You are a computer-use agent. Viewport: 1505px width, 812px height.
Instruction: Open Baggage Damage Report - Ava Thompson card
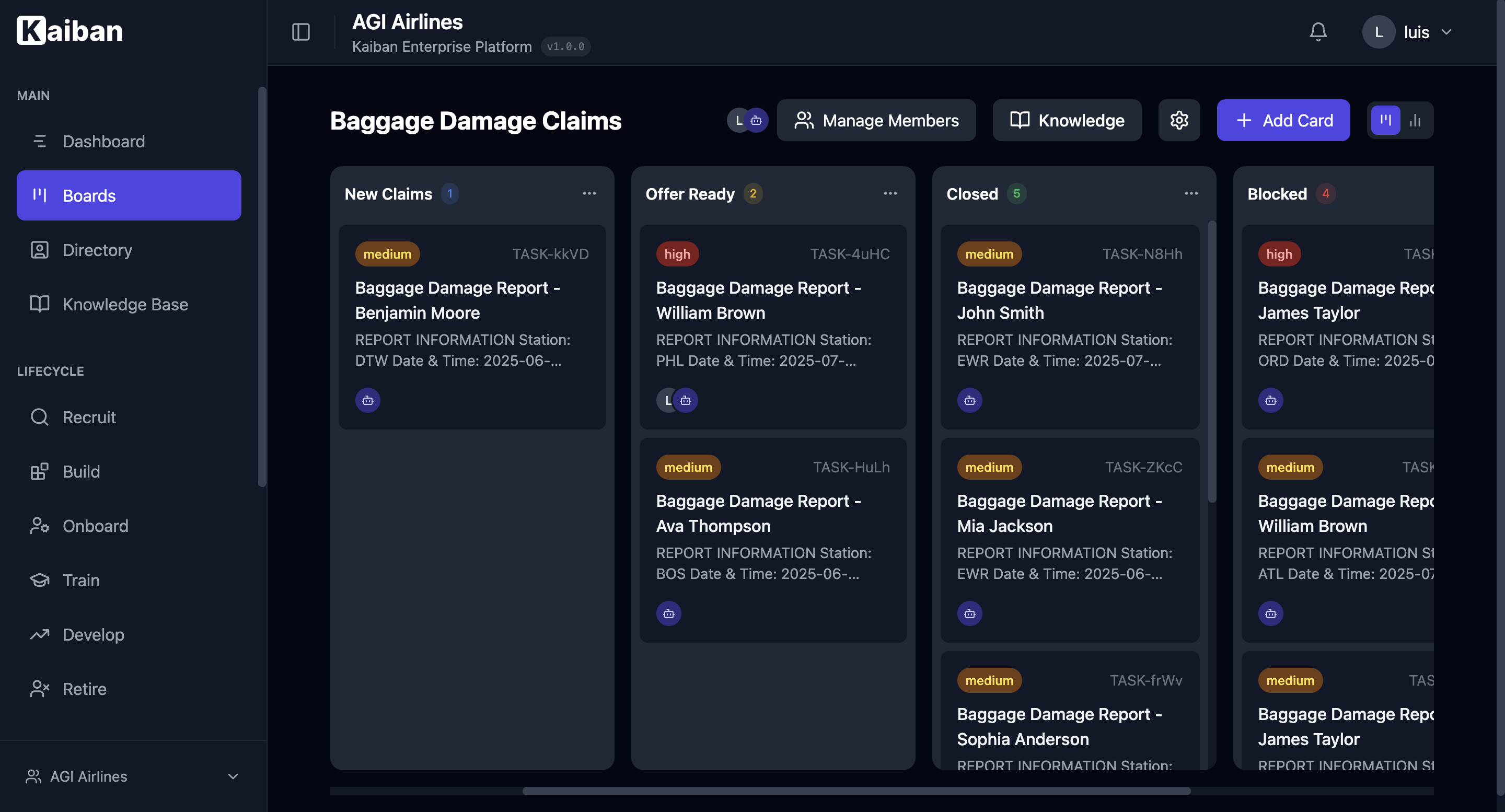773,541
